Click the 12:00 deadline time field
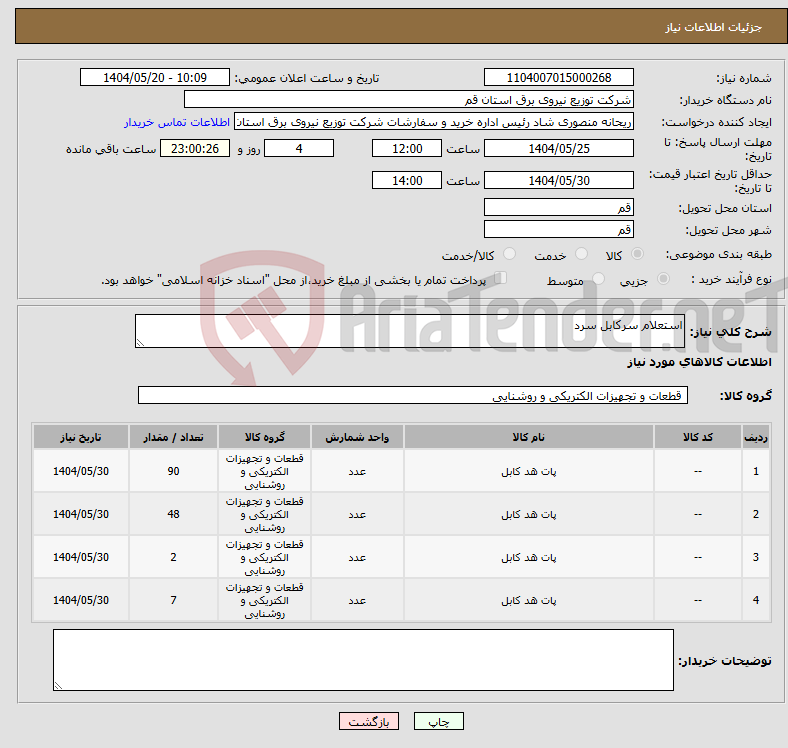The width and height of the screenshot is (788, 748). point(407,148)
